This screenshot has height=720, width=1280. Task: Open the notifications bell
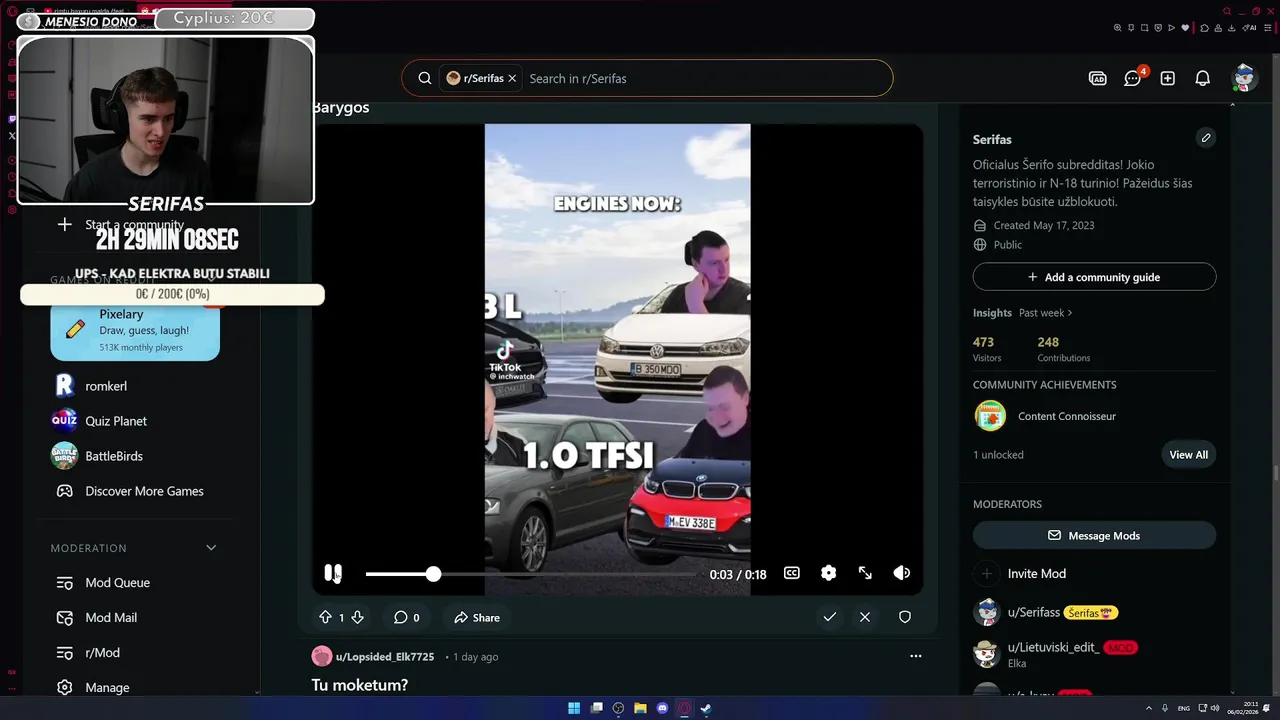click(x=1203, y=78)
